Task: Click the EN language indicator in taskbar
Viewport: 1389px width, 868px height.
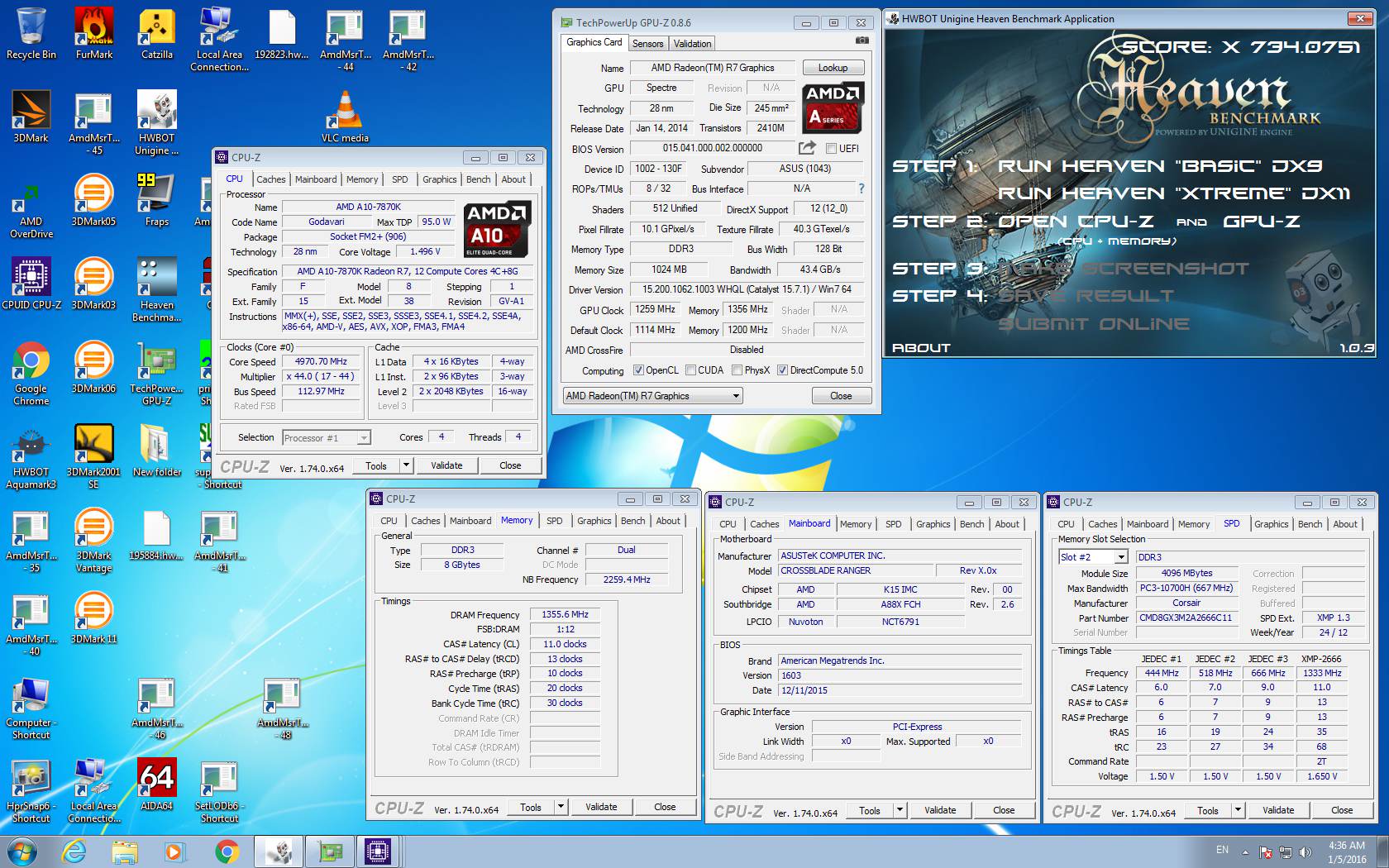Action: (1222, 850)
